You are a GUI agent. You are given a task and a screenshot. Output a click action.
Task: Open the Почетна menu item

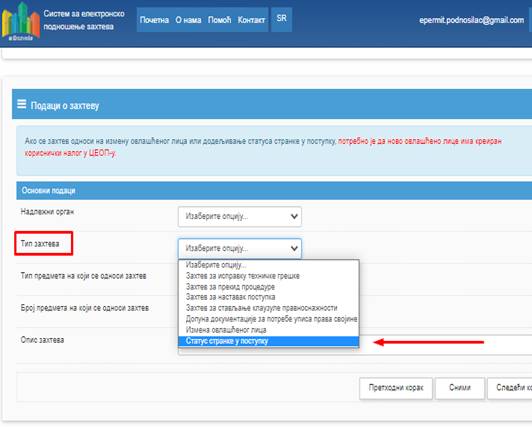tap(154, 20)
